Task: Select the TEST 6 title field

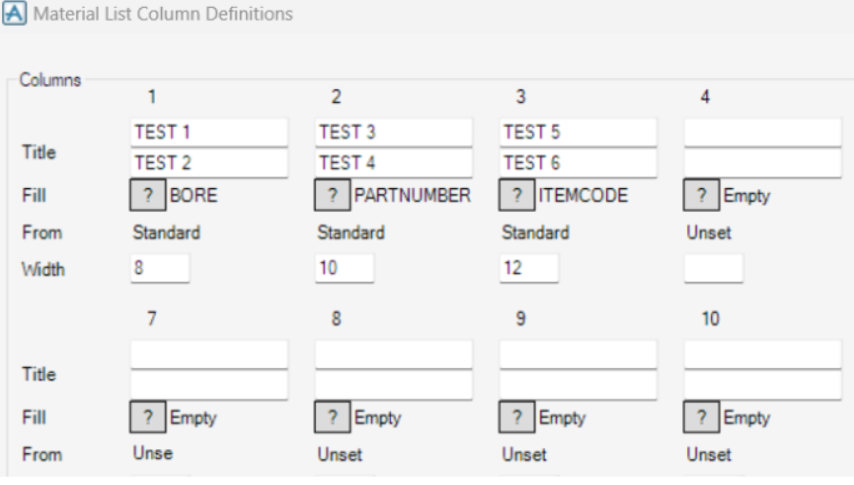Action: 577,163
